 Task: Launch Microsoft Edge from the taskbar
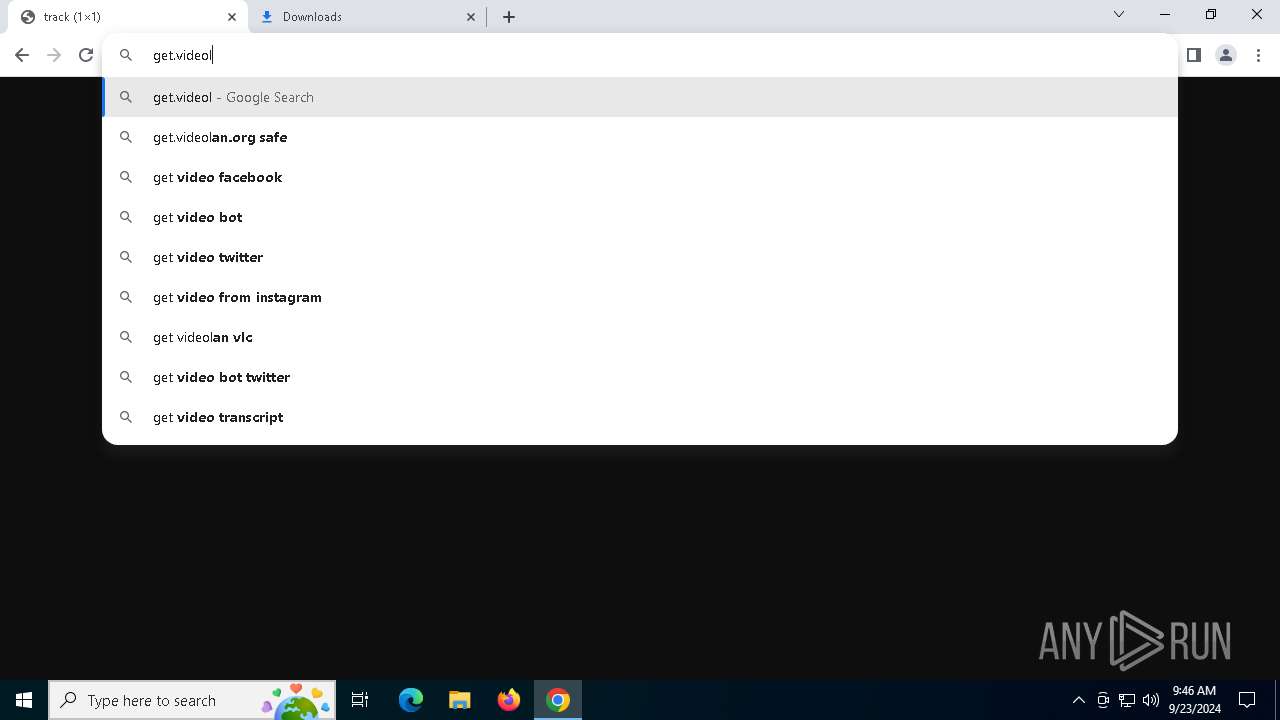point(411,700)
